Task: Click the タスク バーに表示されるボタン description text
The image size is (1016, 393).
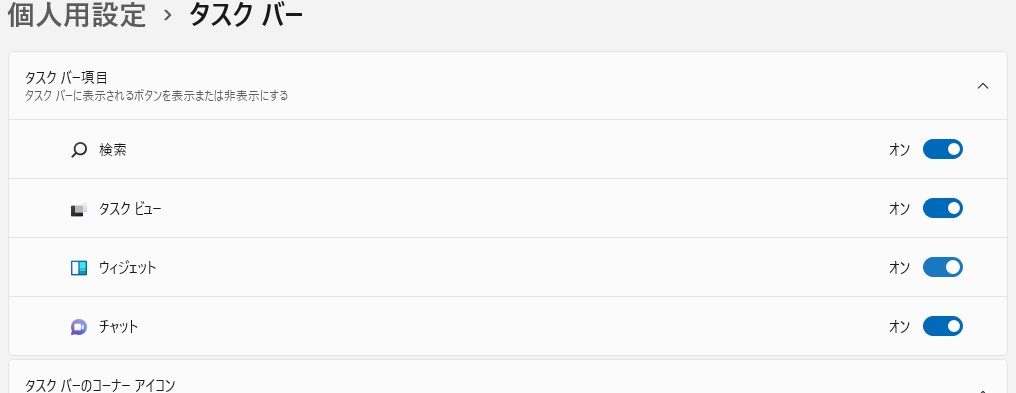Action: (x=156, y=96)
